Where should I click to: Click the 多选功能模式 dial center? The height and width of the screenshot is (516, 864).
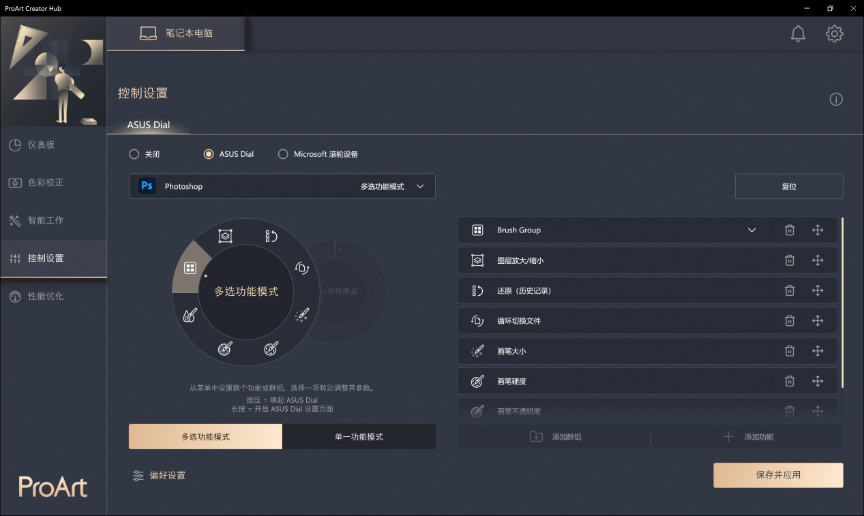tap(246, 291)
